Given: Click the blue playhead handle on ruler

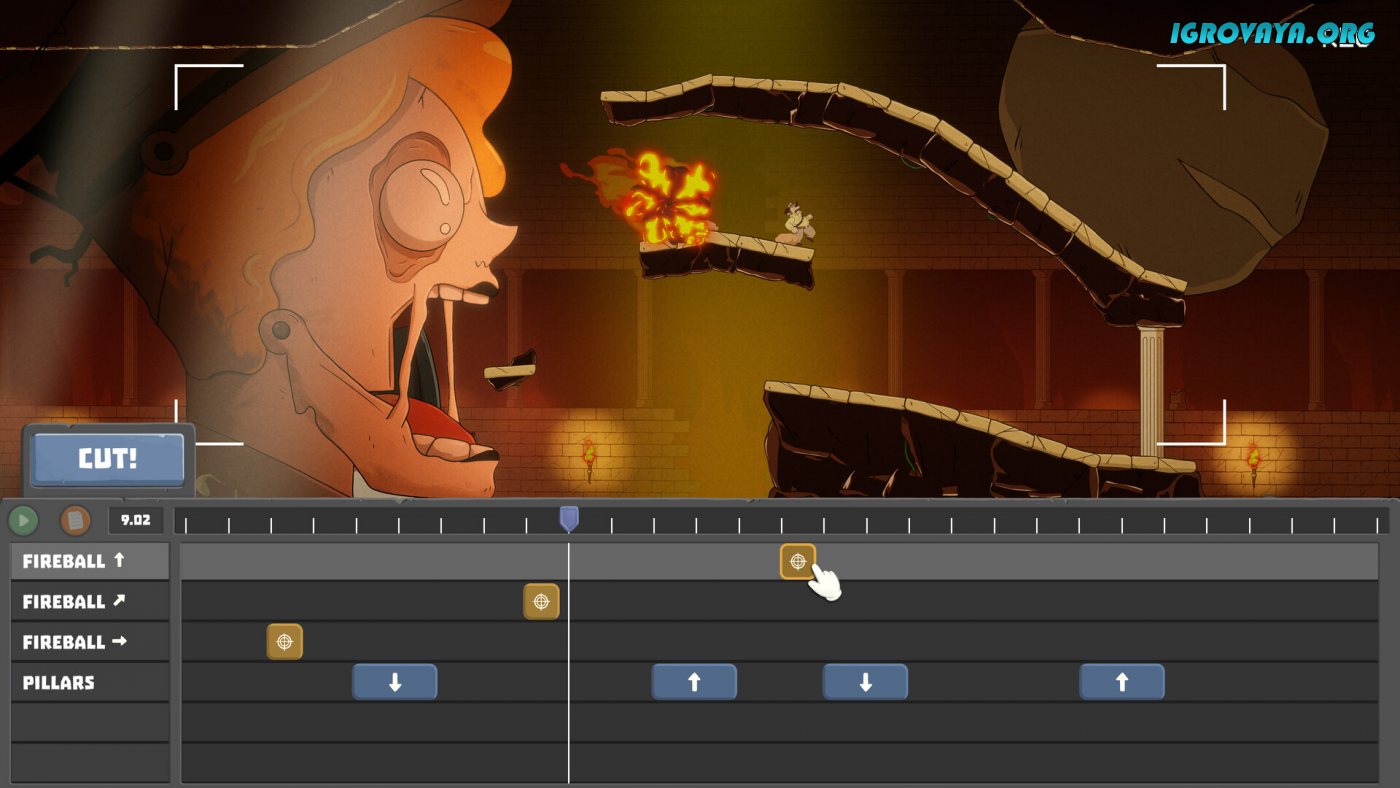Looking at the screenshot, I should click(x=568, y=518).
